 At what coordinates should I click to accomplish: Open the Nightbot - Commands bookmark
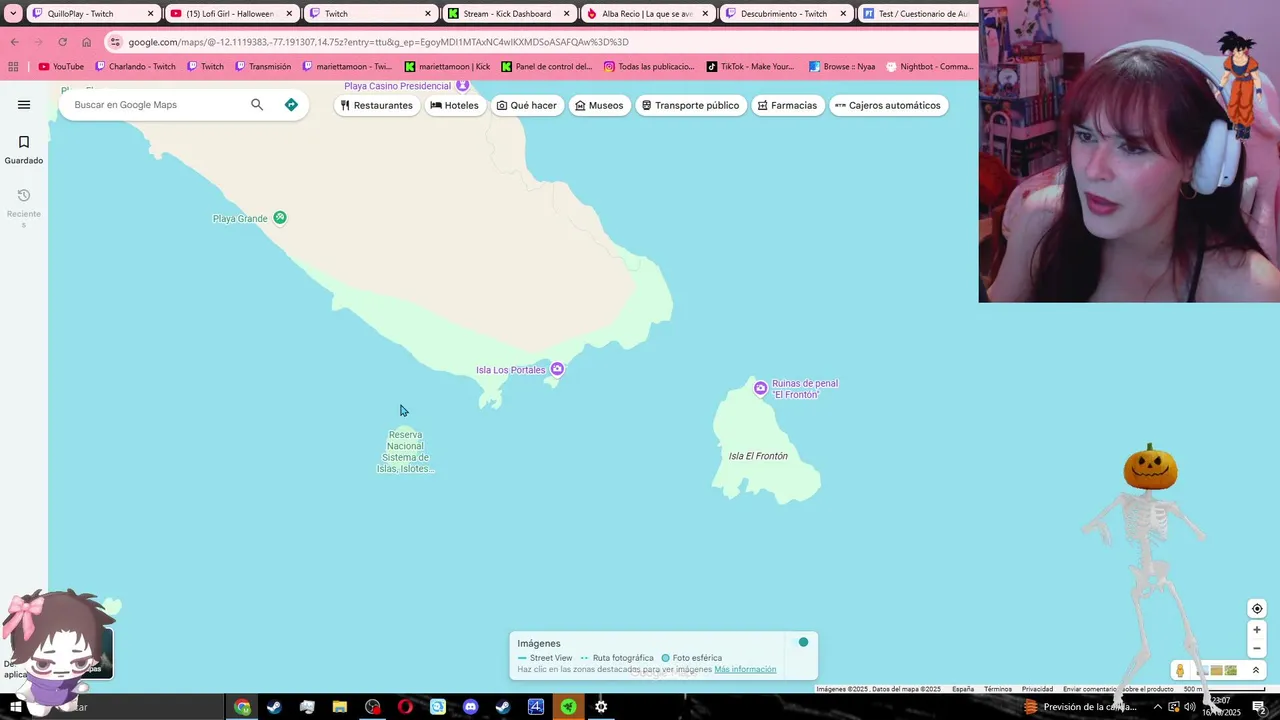click(x=930, y=67)
